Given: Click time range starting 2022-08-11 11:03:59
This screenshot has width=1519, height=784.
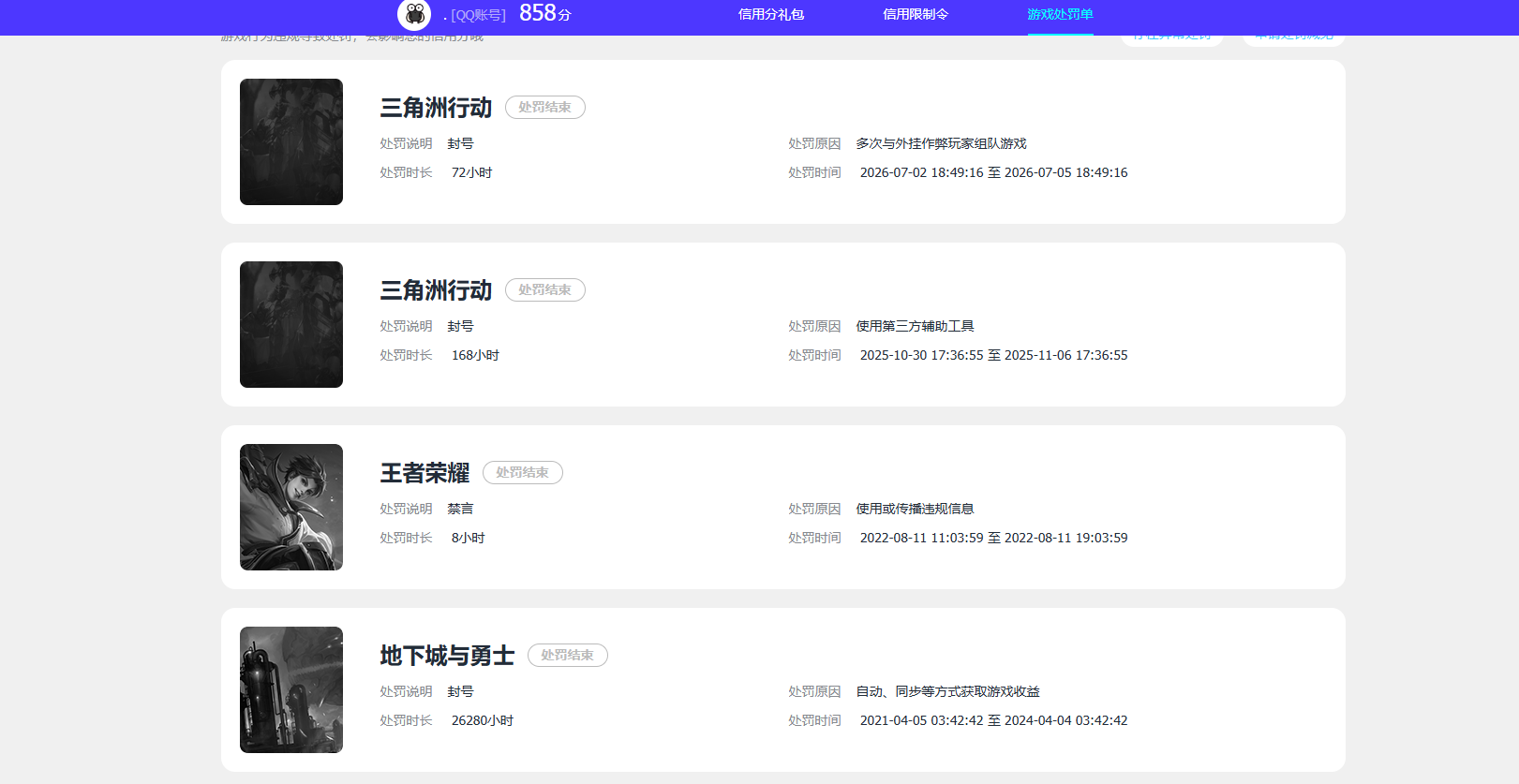Looking at the screenshot, I should [x=993, y=539].
